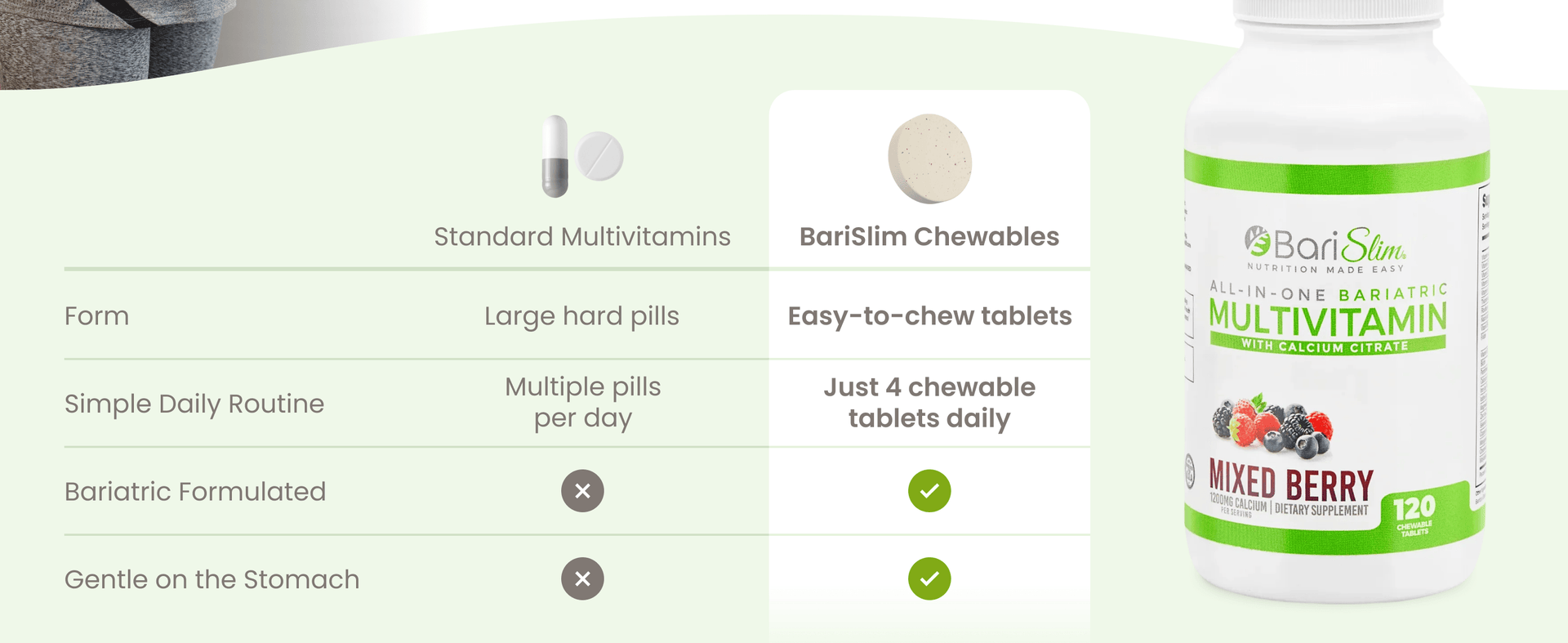The image size is (1568, 643).
Task: Click the green checkmark for Gentle on the Stomach
Action: (x=929, y=579)
